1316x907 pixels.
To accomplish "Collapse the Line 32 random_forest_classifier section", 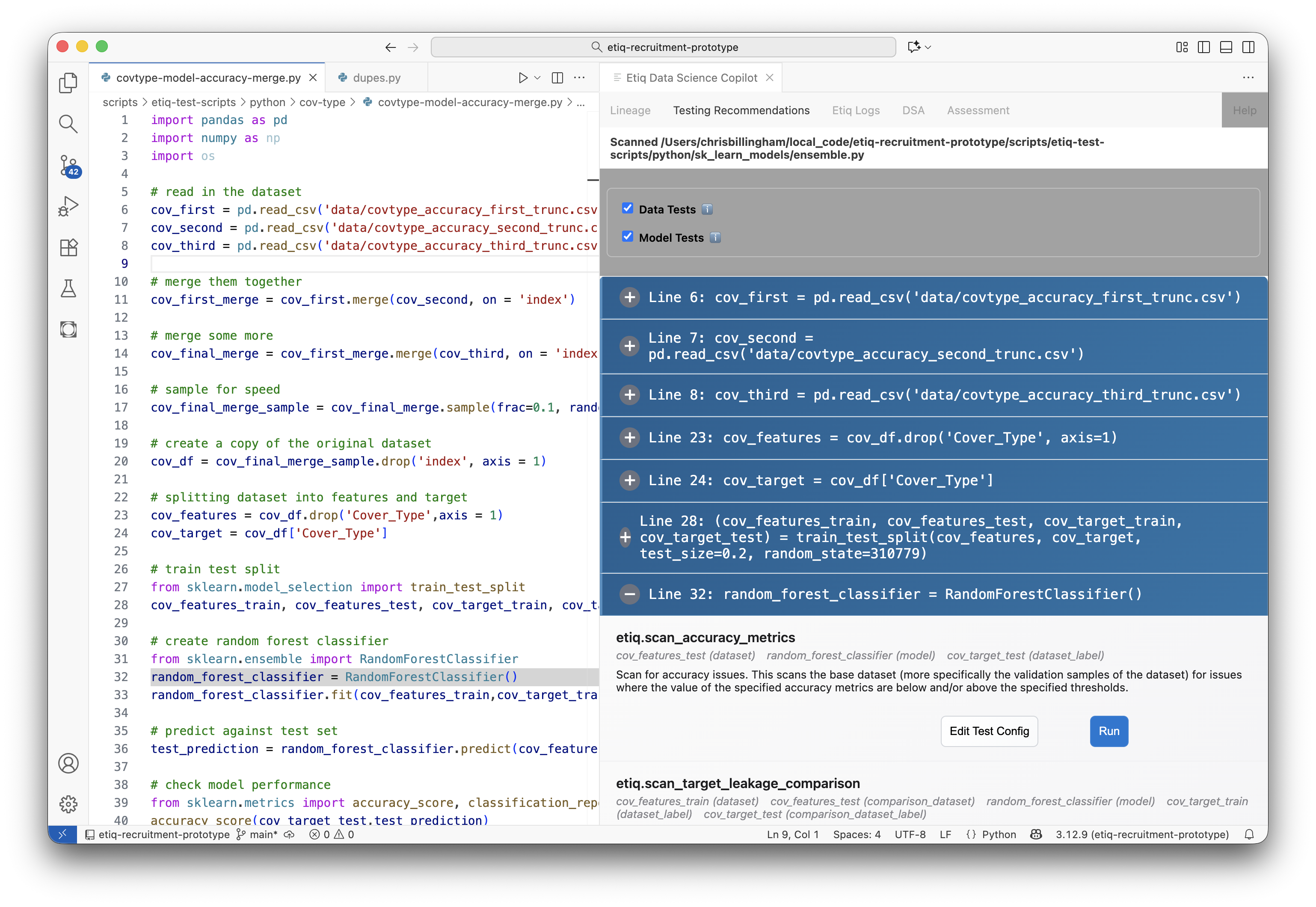I will tap(630, 594).
